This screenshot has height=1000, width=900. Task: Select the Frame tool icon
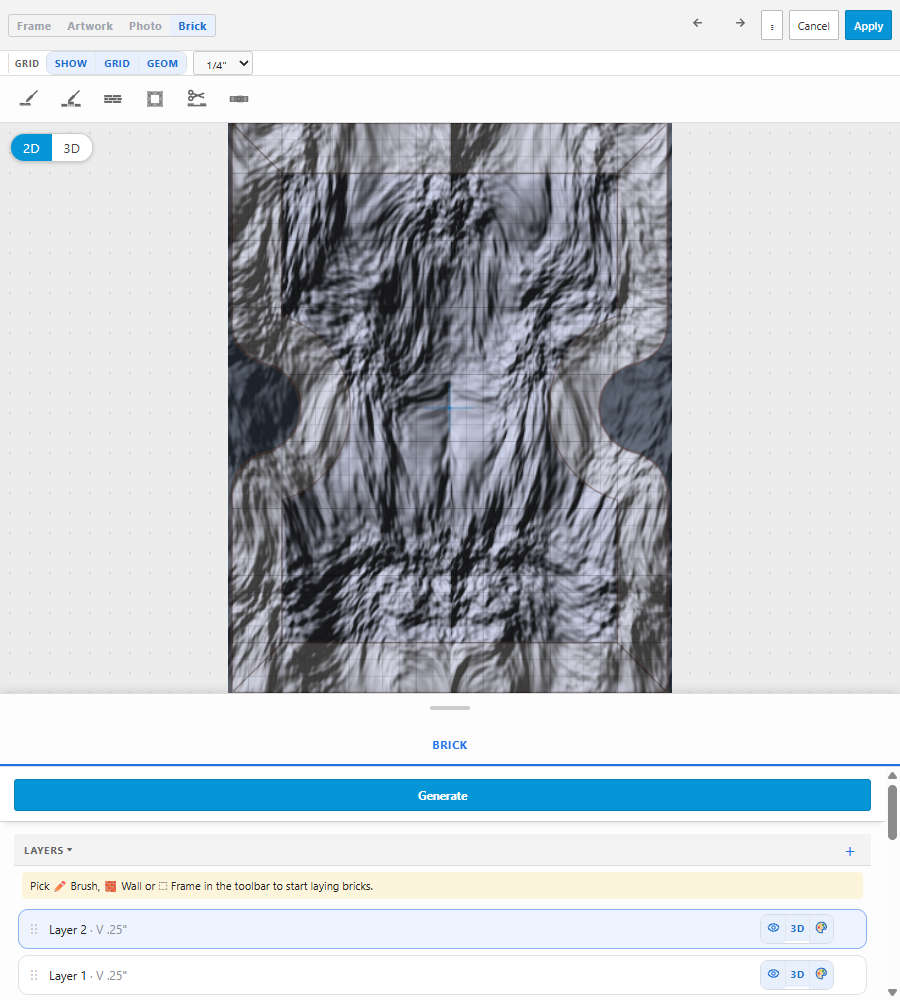click(x=155, y=99)
